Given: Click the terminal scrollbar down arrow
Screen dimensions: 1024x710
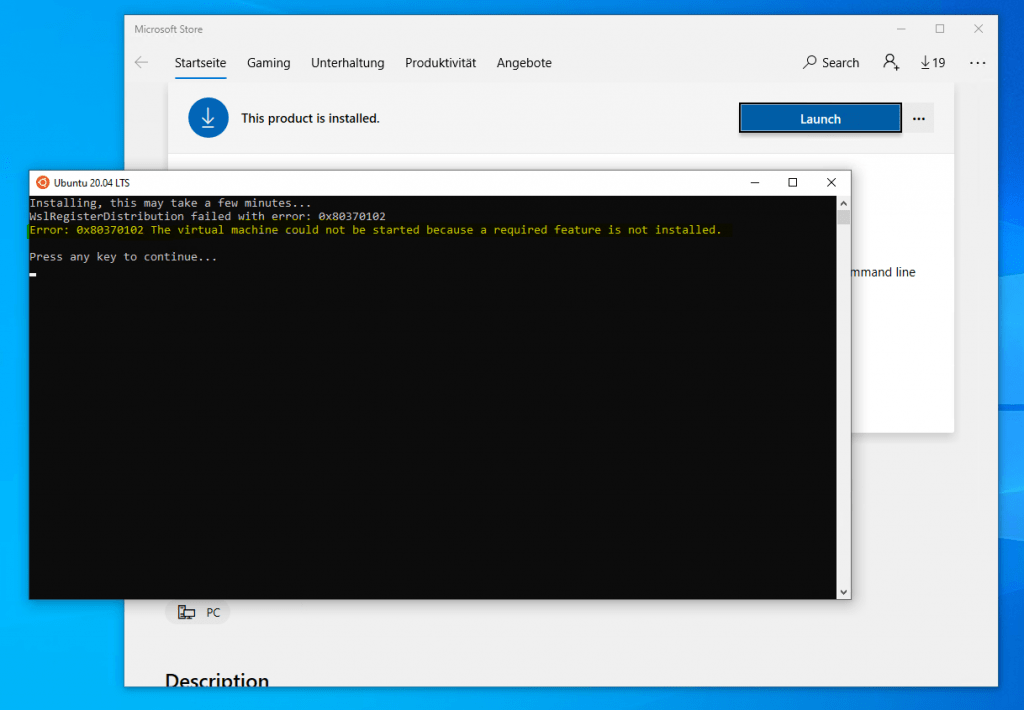Looking at the screenshot, I should [844, 592].
